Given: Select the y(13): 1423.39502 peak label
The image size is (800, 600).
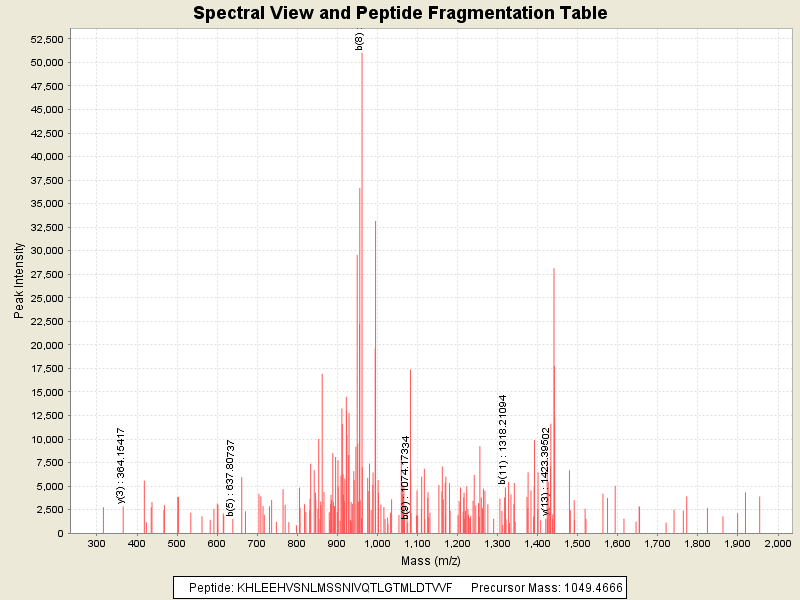Looking at the screenshot, I should [x=546, y=471].
